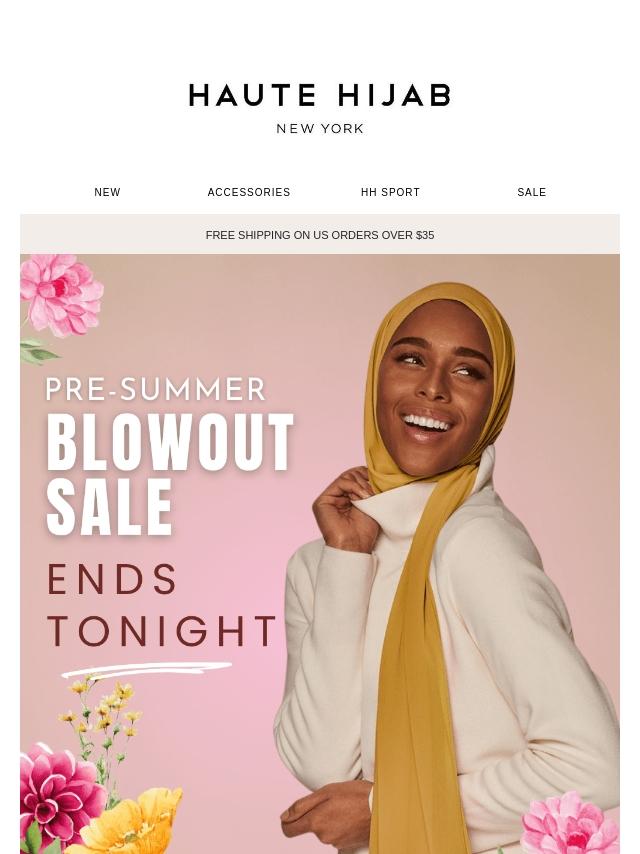
Task: Click the white brushstroke under TONIGHT
Action: point(146,669)
